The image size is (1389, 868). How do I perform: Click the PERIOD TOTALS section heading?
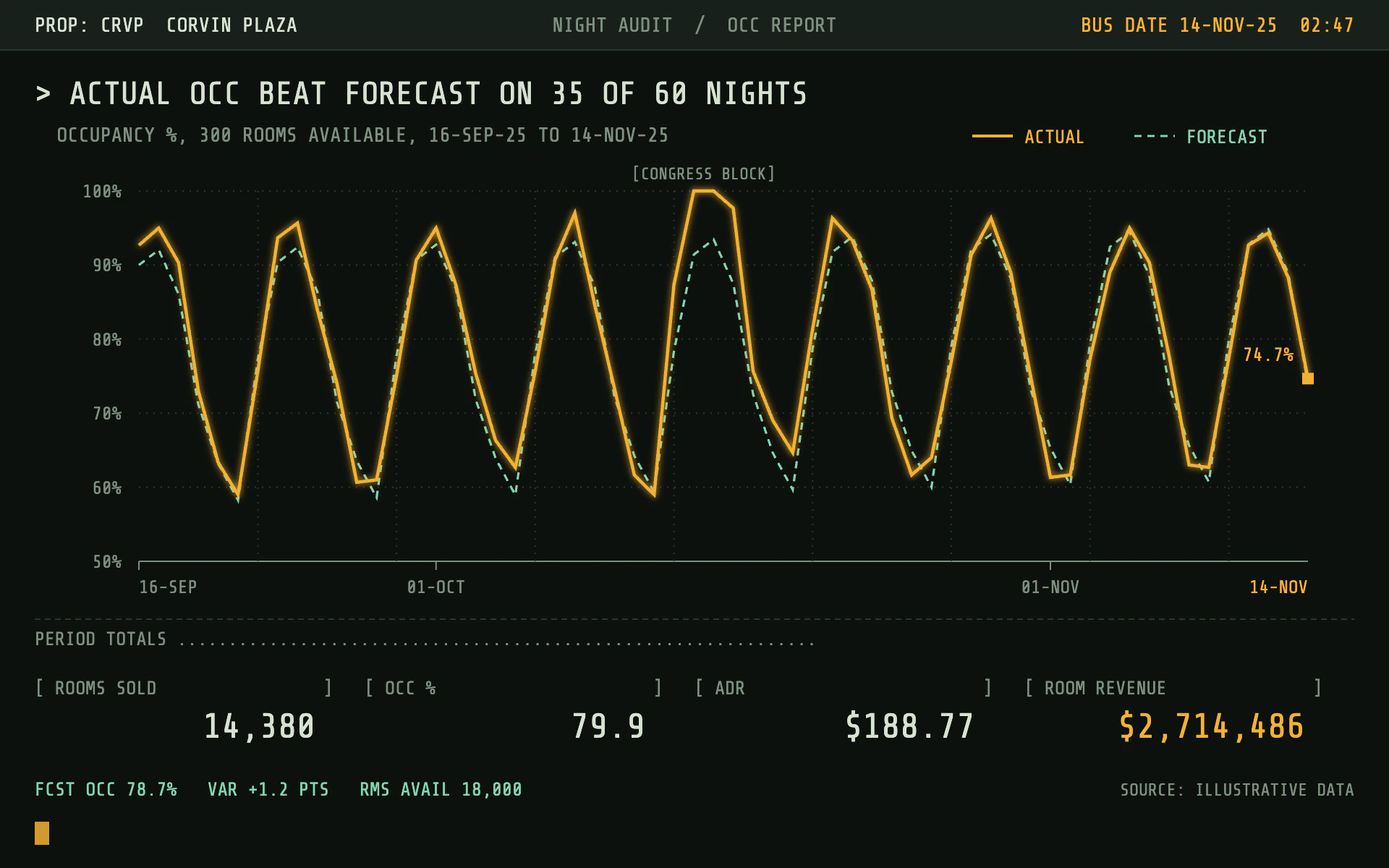click(x=101, y=639)
